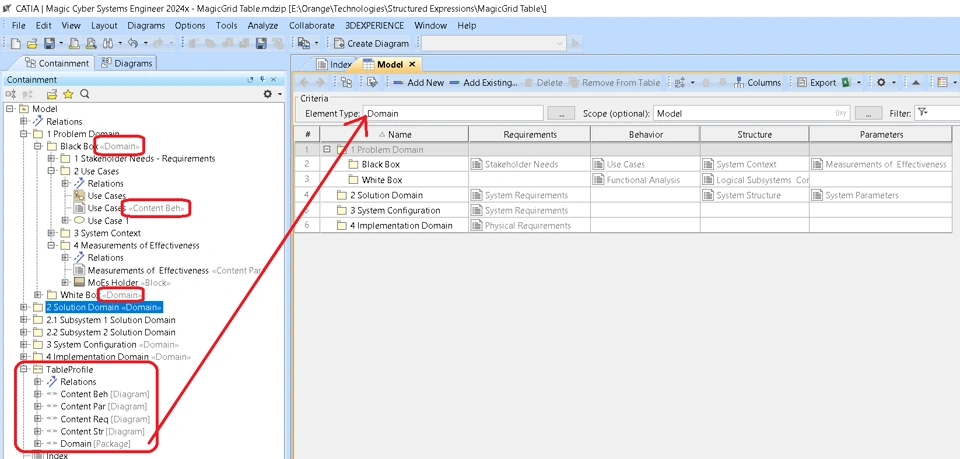Collapse the Model root node
Screen dimensions: 960x459
click(10, 109)
